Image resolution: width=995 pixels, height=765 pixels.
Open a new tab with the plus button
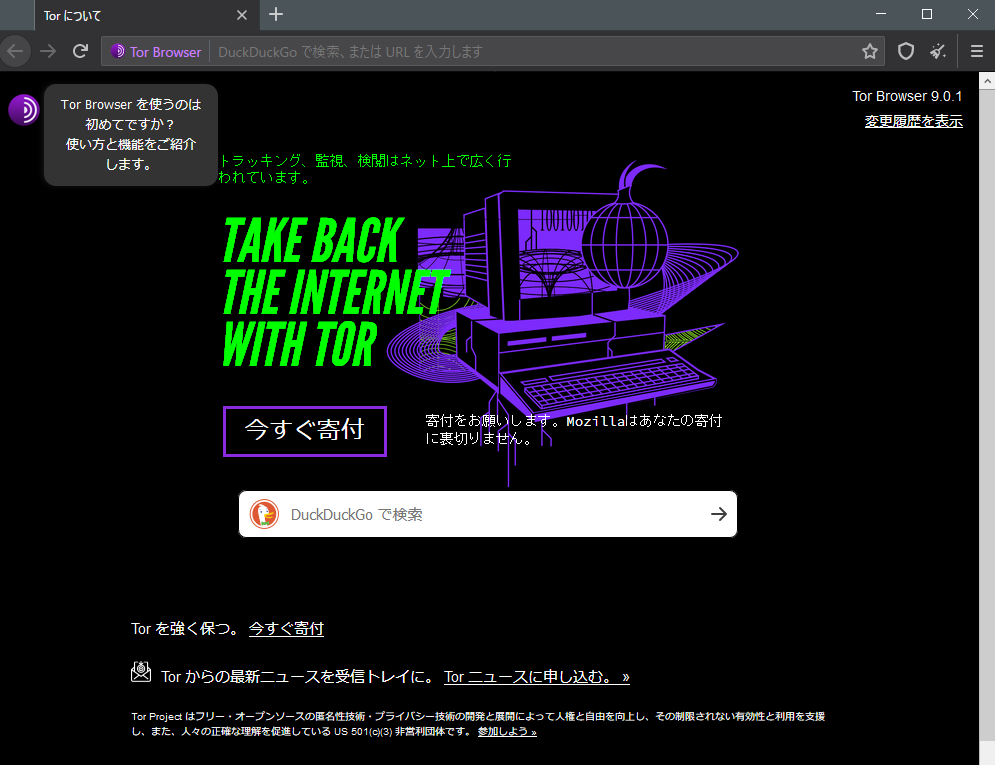click(275, 15)
